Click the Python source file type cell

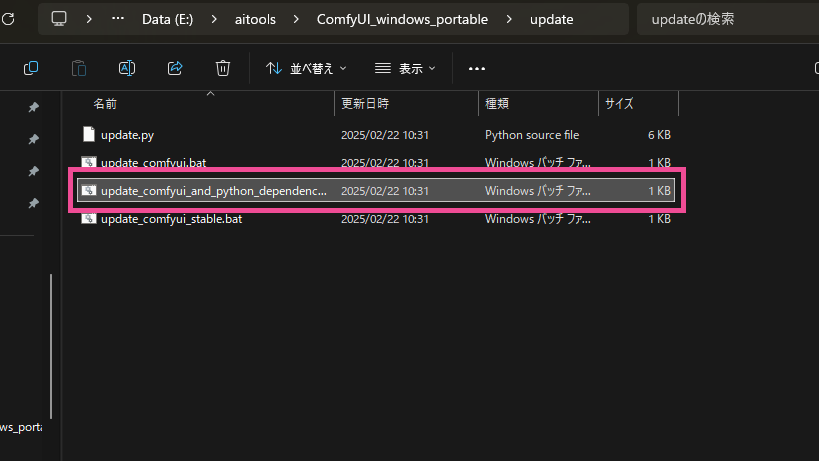tap(532, 135)
